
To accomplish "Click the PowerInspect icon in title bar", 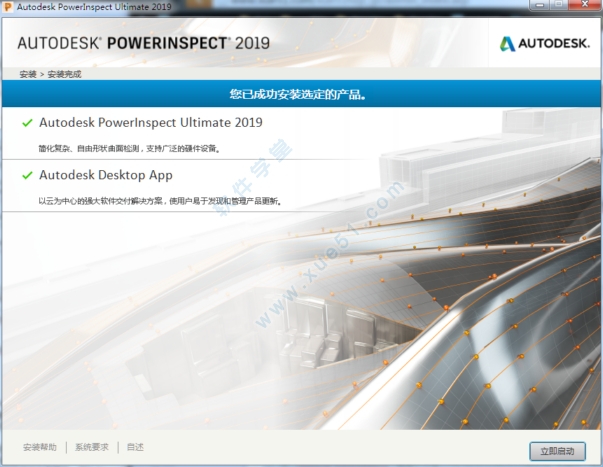I will point(8,7).
